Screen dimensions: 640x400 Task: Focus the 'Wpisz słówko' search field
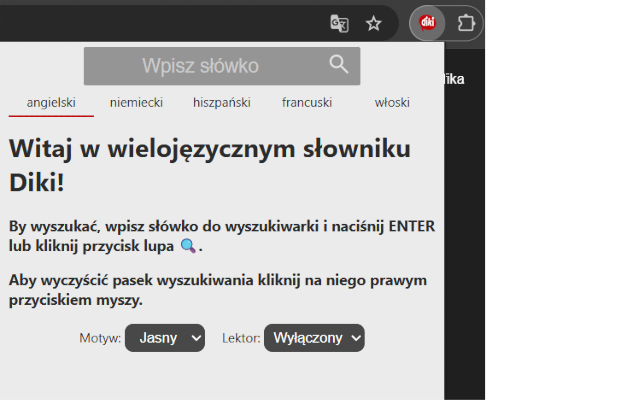pyautogui.click(x=222, y=66)
